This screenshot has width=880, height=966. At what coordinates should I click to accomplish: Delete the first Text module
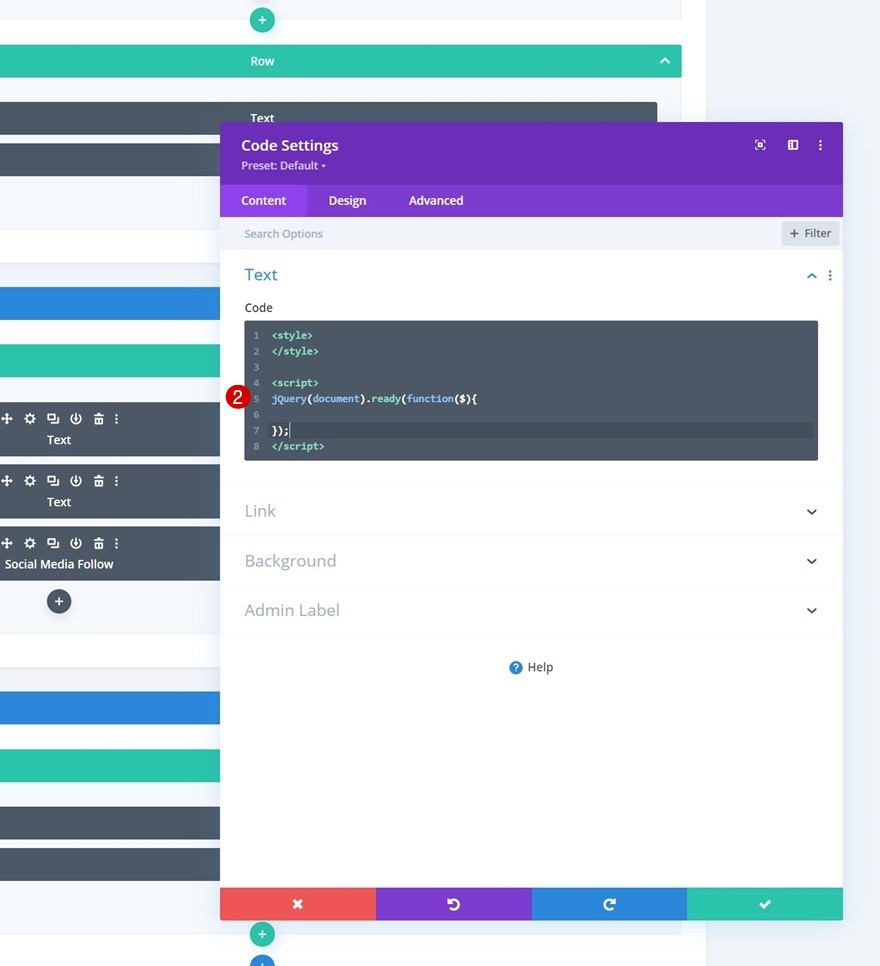pos(99,419)
